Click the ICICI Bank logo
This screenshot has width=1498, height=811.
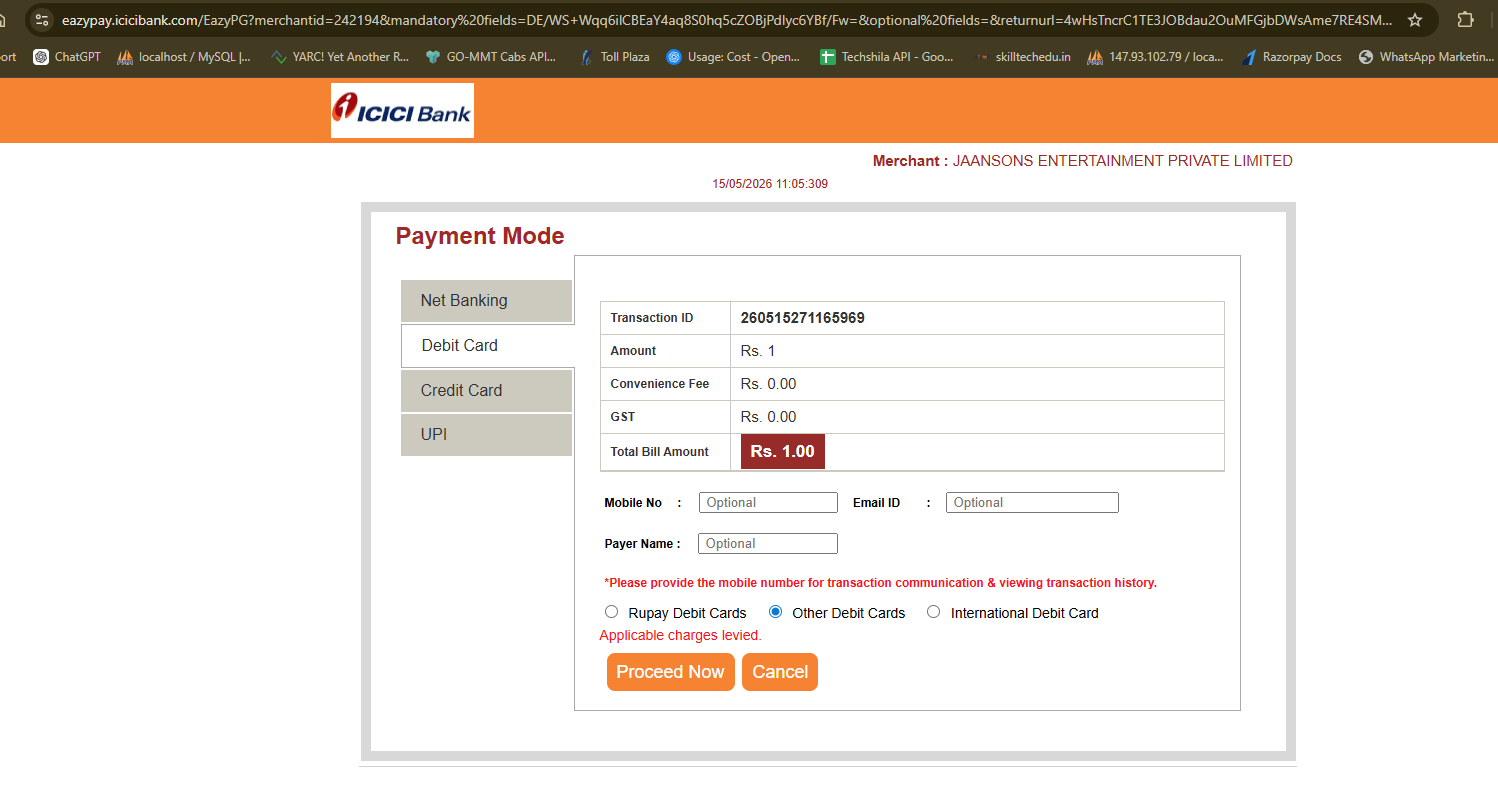402,110
